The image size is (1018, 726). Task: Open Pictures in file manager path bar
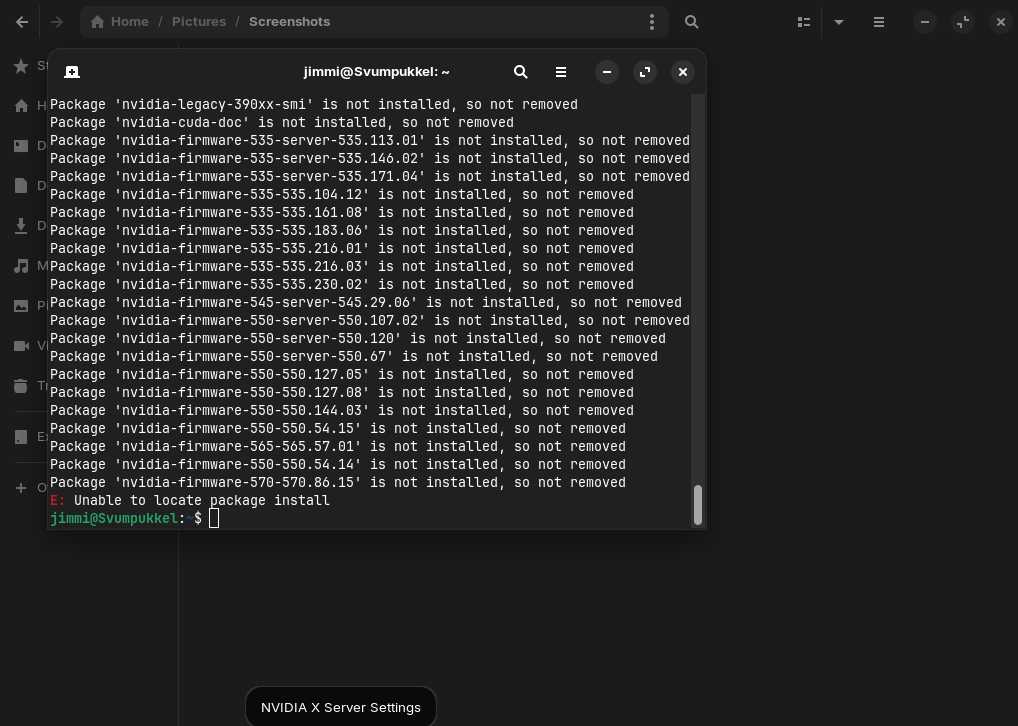[x=199, y=21]
